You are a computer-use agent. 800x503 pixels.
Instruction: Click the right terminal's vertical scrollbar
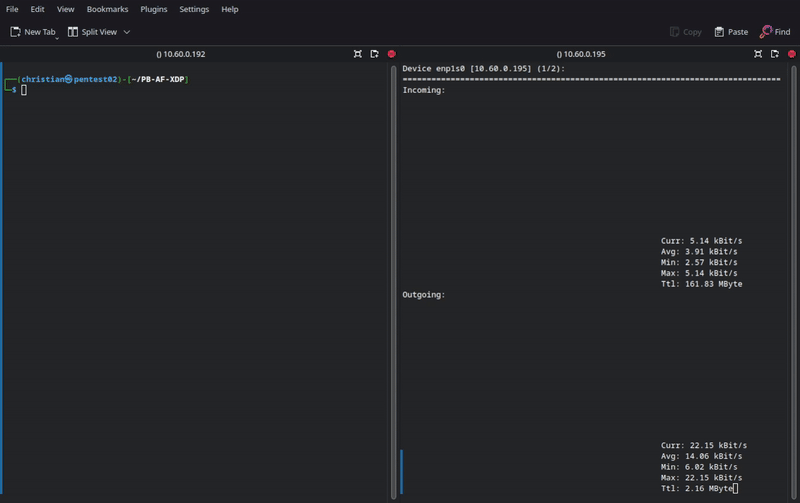tap(794, 282)
